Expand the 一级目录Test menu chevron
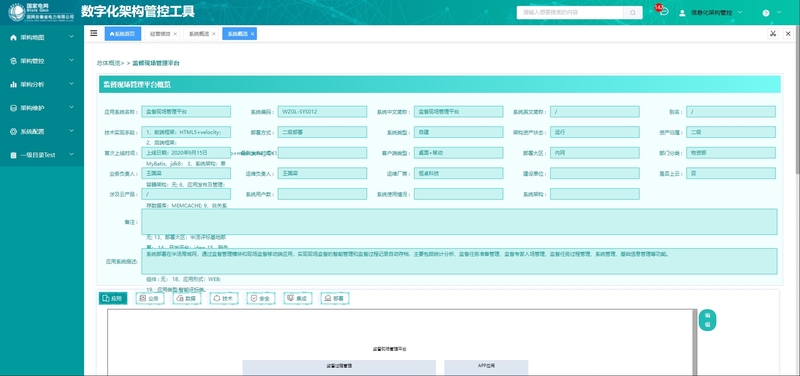800x376 pixels. tap(71, 154)
